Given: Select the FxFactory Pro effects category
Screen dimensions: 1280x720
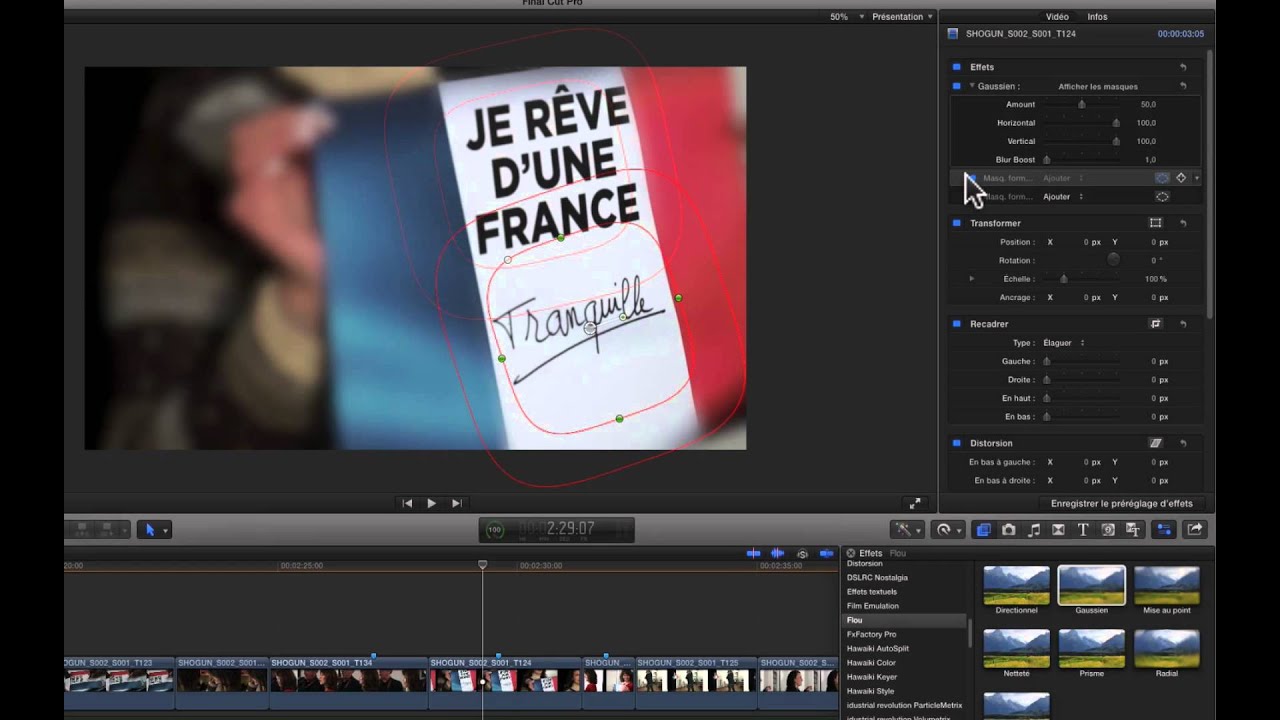Looking at the screenshot, I should pos(872,634).
